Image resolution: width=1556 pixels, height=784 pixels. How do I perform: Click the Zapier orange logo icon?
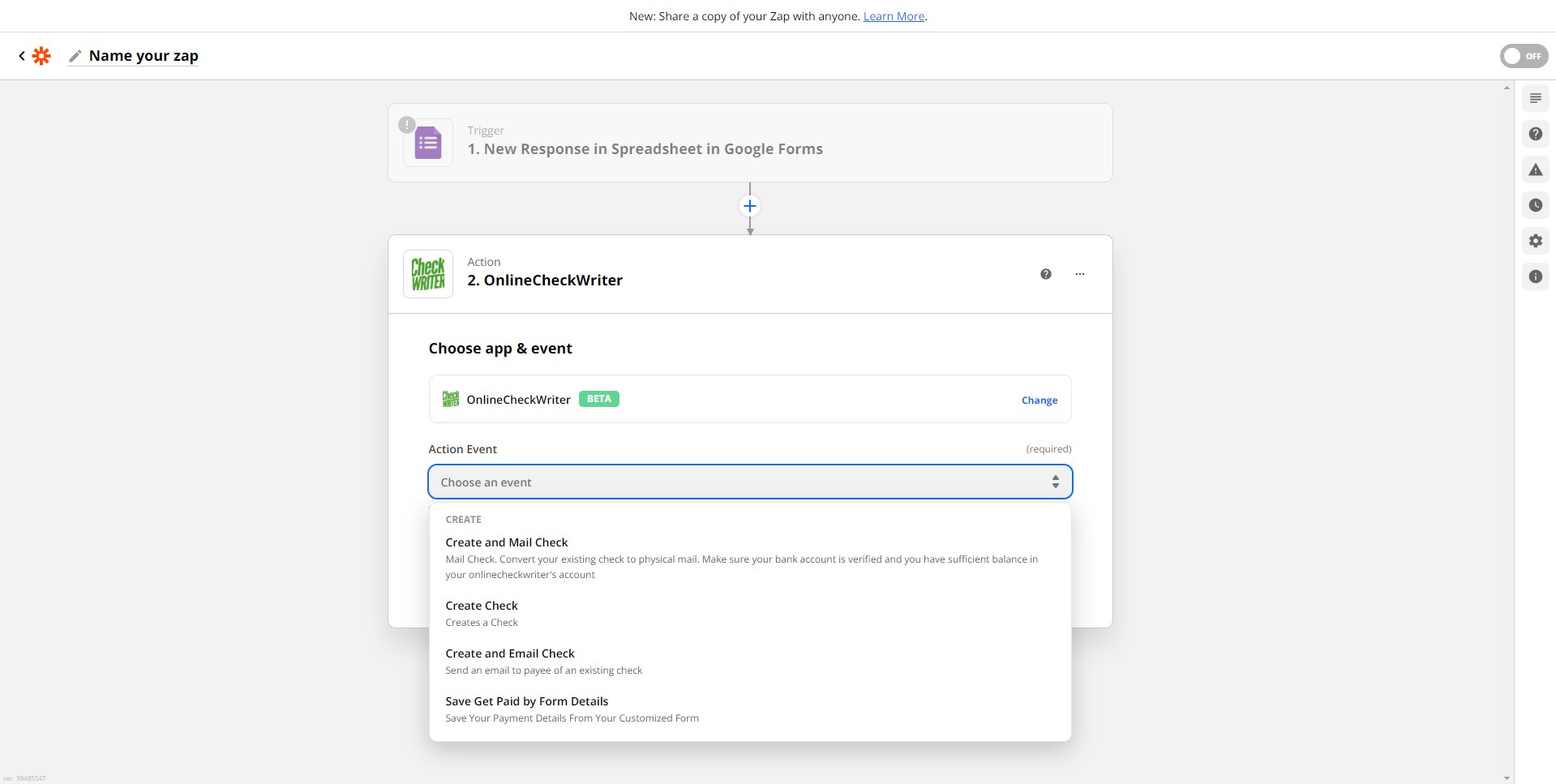pos(41,56)
